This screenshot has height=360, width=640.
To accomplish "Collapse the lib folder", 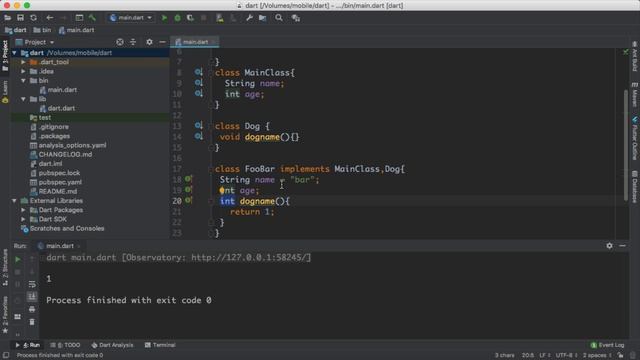I will click(23, 99).
